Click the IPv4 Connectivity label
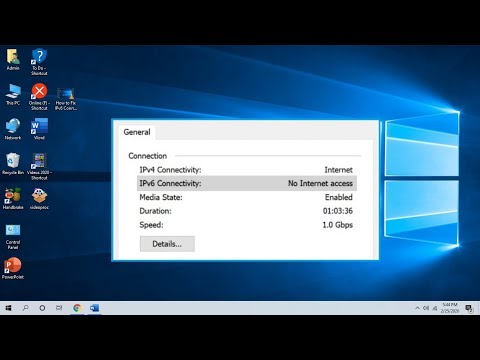 (x=170, y=170)
